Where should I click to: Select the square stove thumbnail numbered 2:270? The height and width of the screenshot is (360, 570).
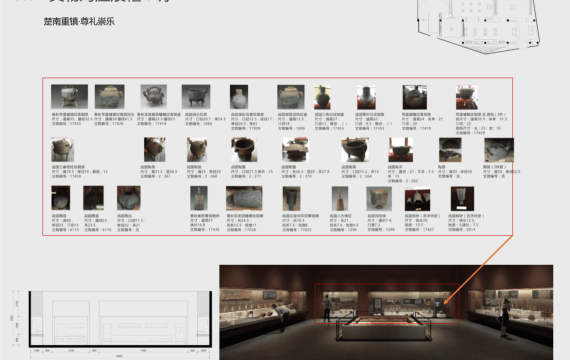(295, 149)
